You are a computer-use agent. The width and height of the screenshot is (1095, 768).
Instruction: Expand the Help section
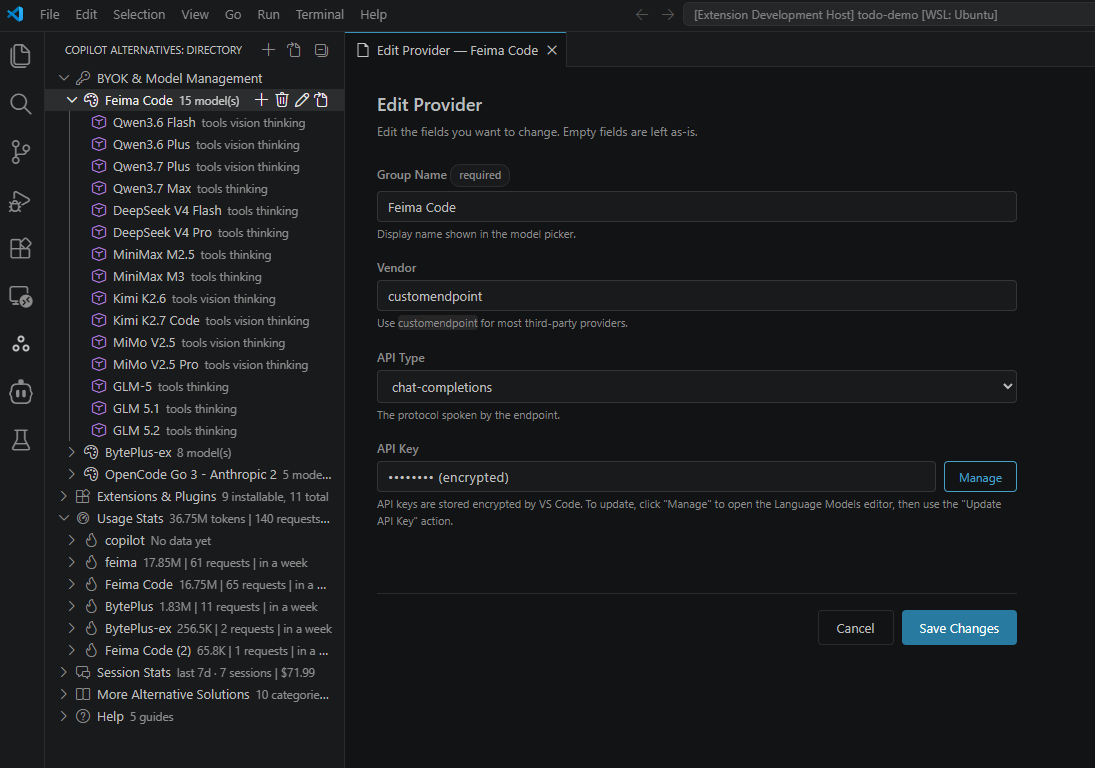(x=64, y=716)
